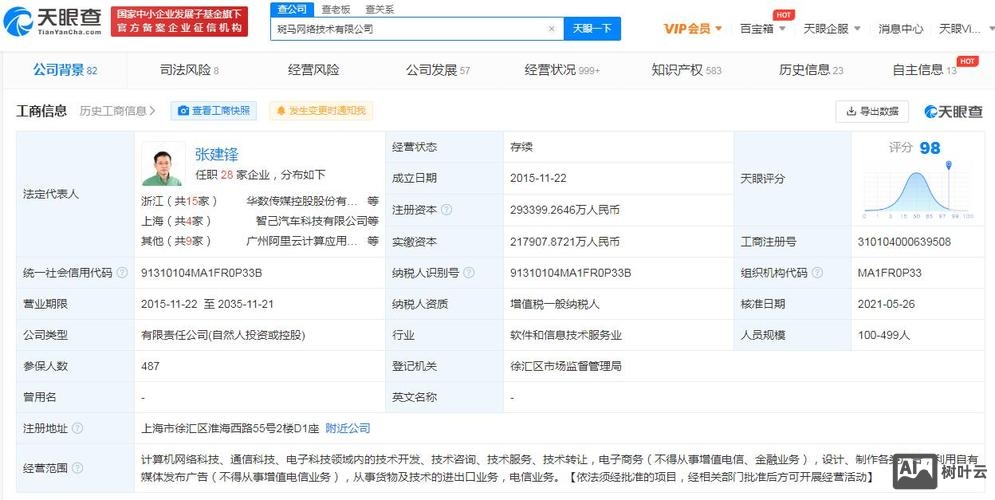Click the 附近公司 link
The height and width of the screenshot is (500, 995).
(348, 428)
